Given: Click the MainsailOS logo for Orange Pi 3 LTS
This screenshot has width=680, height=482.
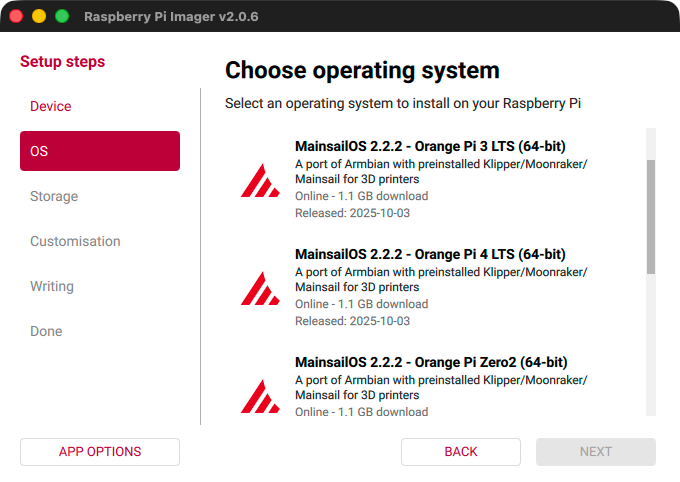Looking at the screenshot, I should coord(260,180).
